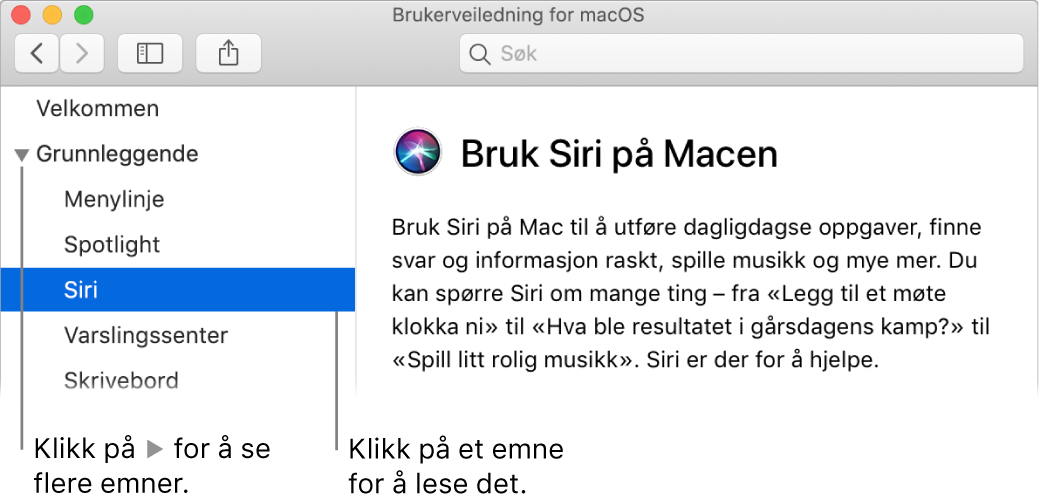Focus the Søk search field

[x=742, y=53]
